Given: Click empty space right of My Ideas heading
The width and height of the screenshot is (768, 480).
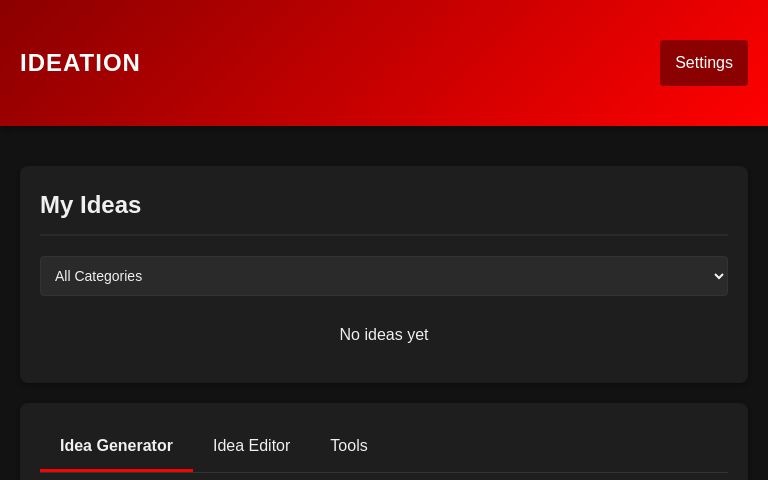Looking at the screenshot, I should pos(450,205).
